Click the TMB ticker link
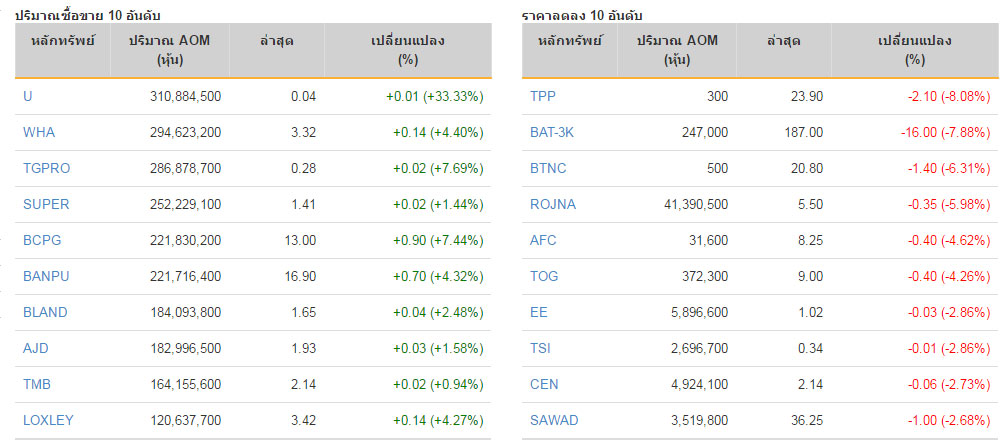 pos(37,384)
